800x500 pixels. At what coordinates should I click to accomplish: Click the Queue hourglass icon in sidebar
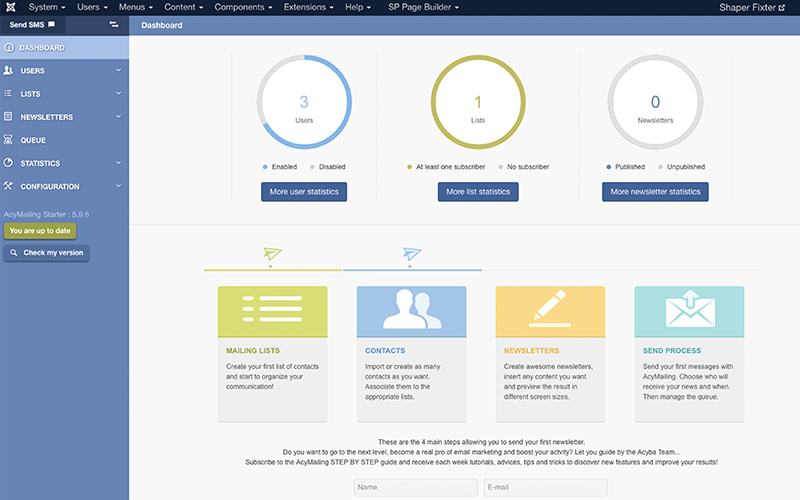[x=9, y=140]
